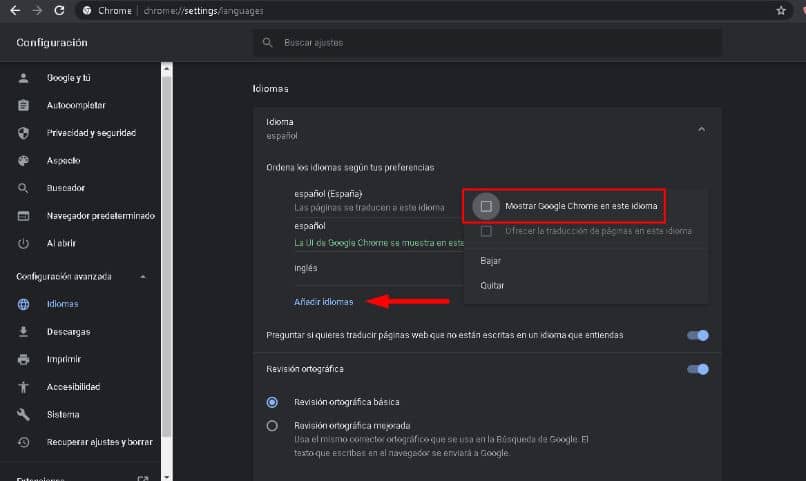Viewport: 806px width, 481px height.
Task: Click the clipboard icon for Autocompletar
Action: point(23,105)
